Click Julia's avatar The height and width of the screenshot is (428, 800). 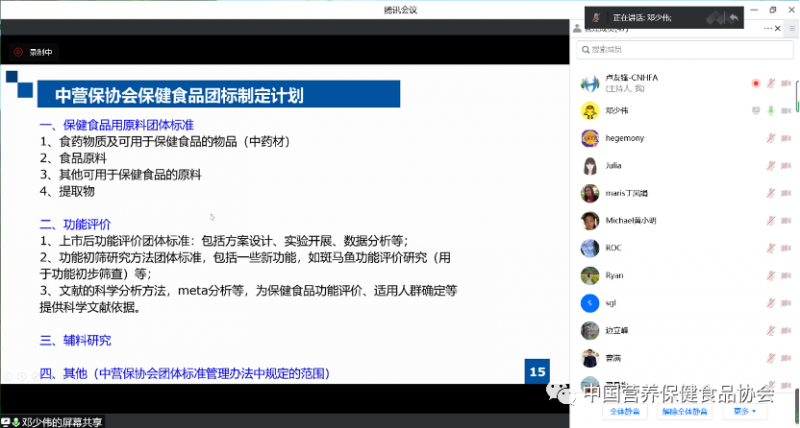point(590,166)
